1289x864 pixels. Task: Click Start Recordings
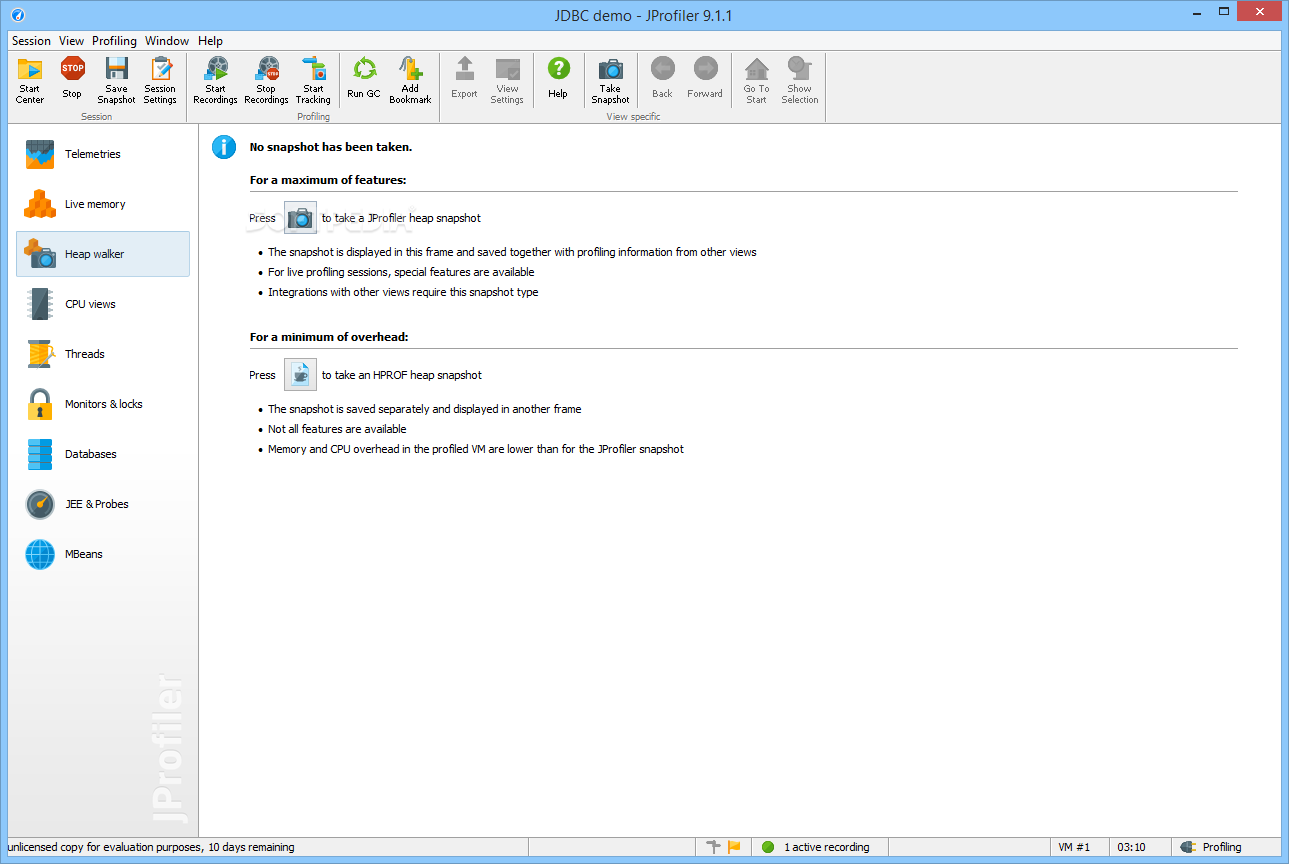[215, 81]
